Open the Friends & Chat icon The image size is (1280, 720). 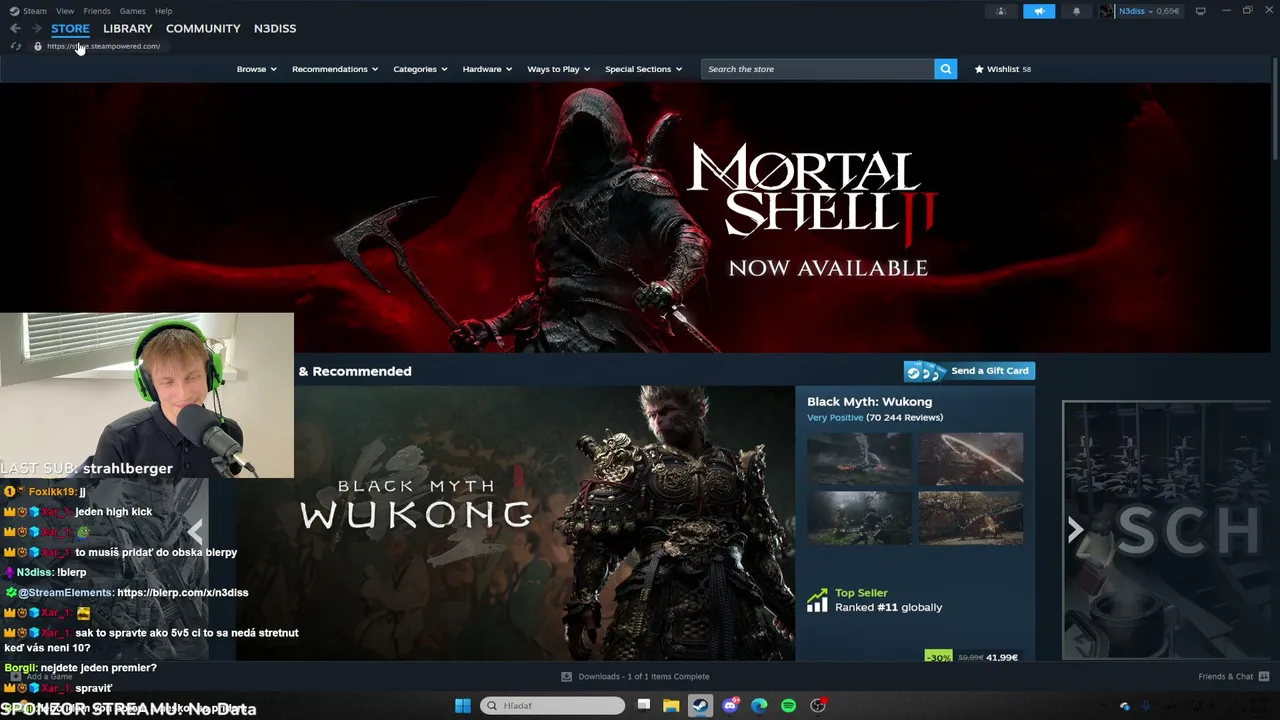coord(1264,677)
